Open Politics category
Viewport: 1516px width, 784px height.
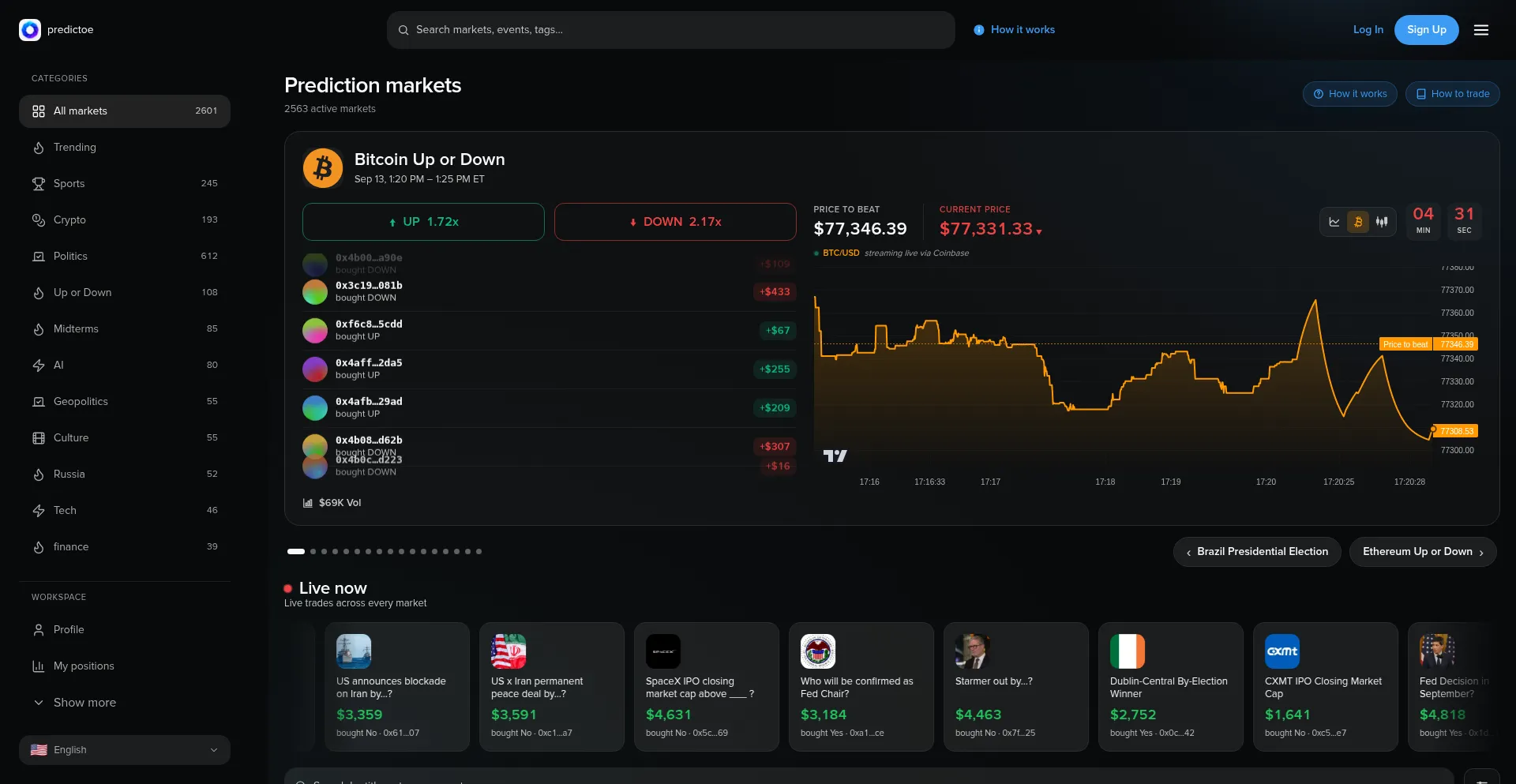tap(125, 257)
